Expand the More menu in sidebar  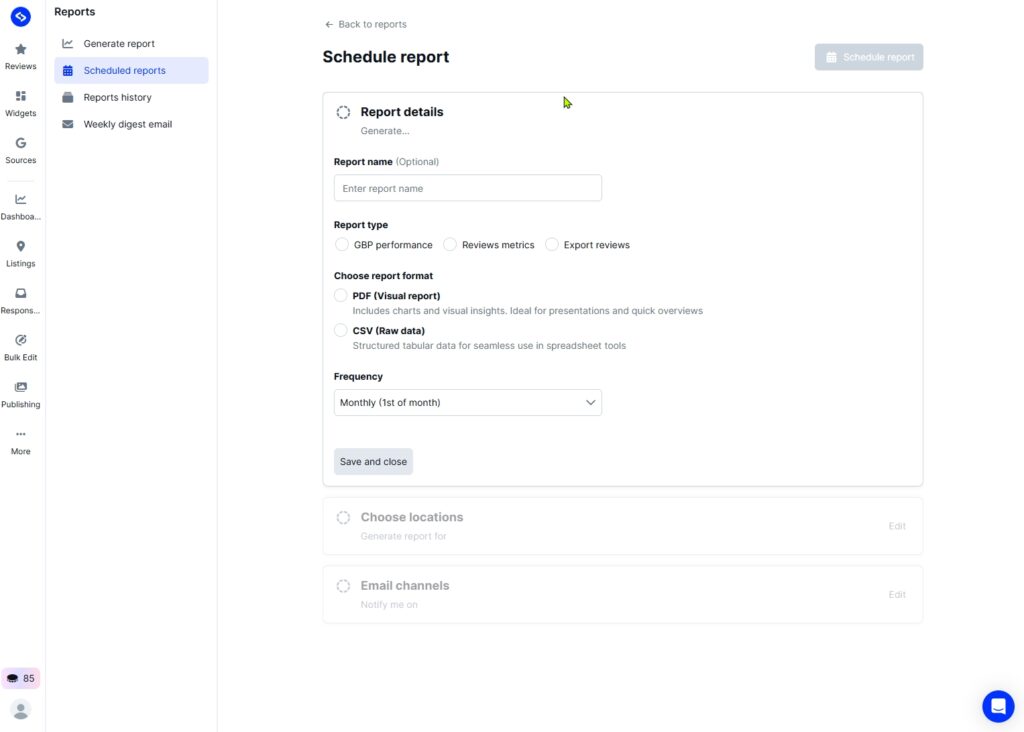20,435
